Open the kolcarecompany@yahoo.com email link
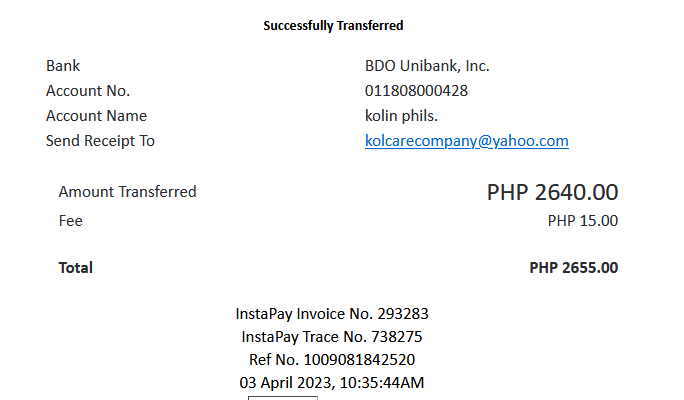 (466, 141)
